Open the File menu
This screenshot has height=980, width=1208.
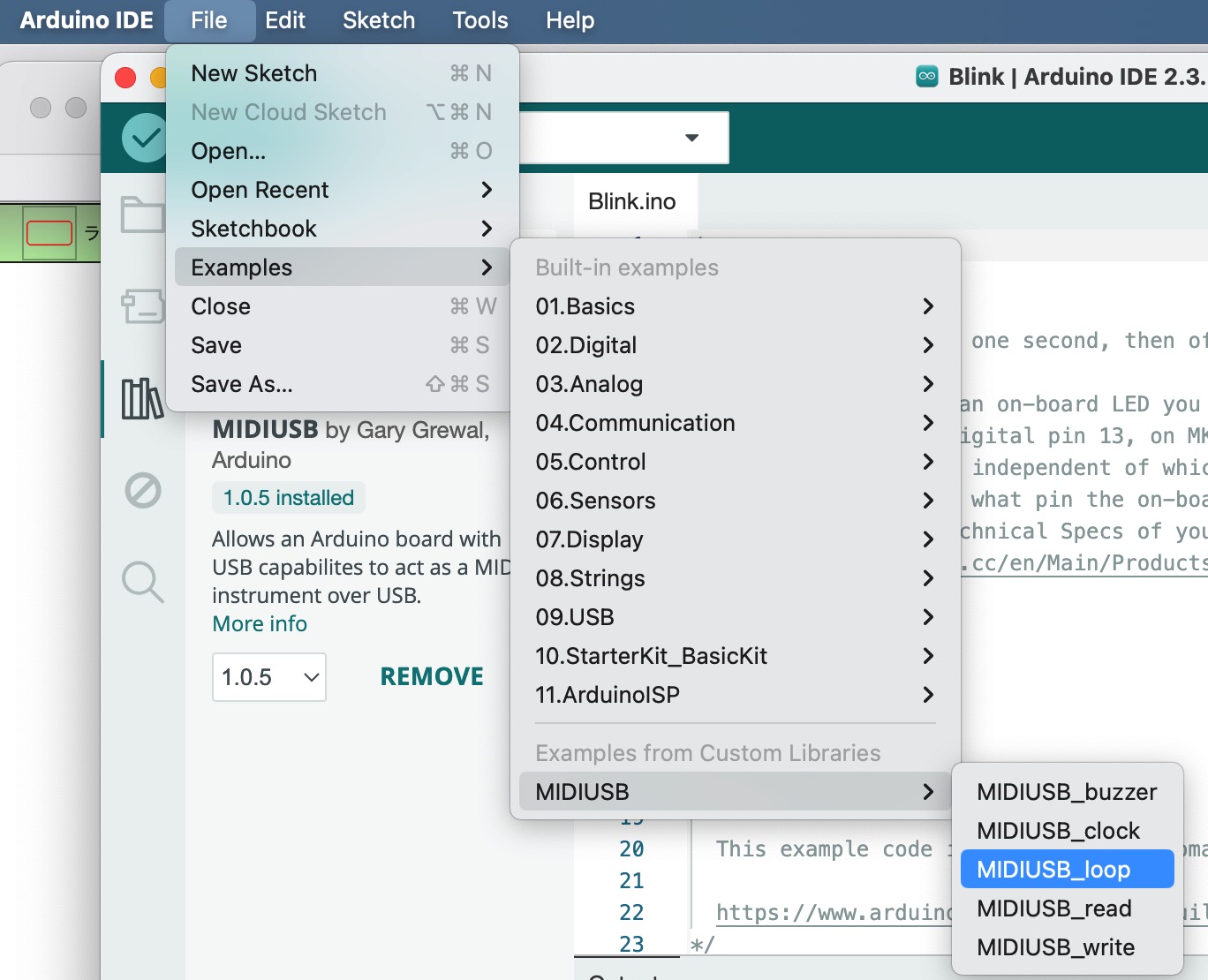[209, 20]
